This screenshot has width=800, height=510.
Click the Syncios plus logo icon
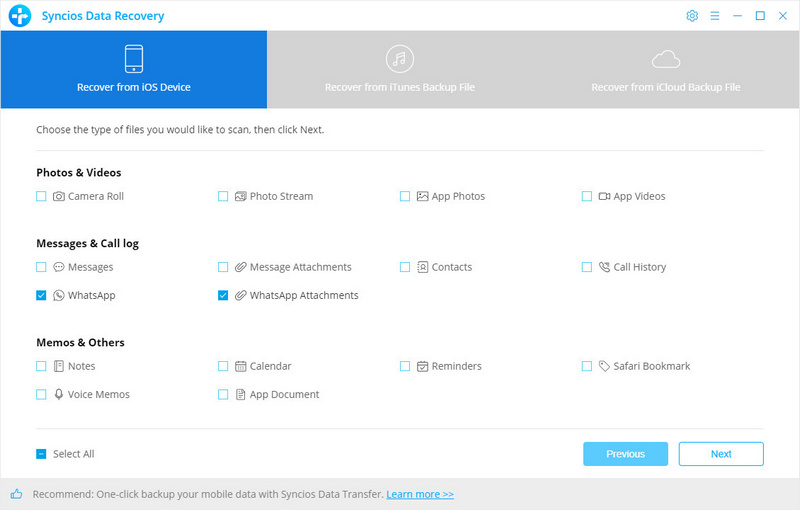(x=20, y=16)
